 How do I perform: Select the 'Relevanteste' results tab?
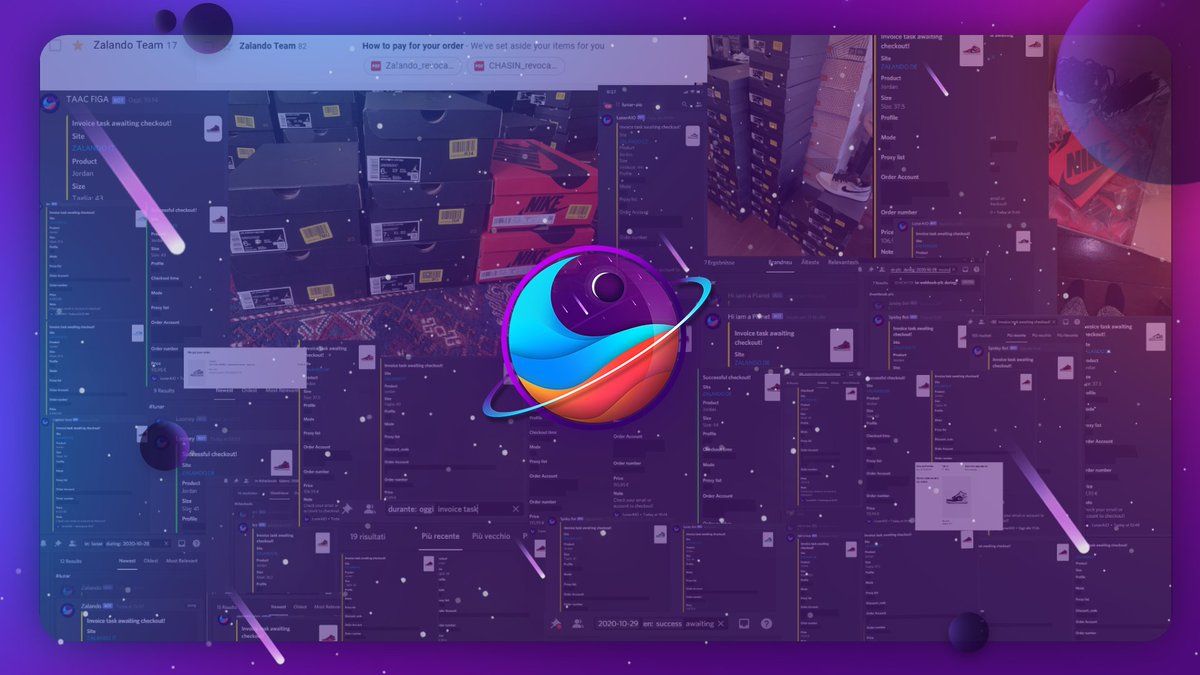click(x=843, y=261)
